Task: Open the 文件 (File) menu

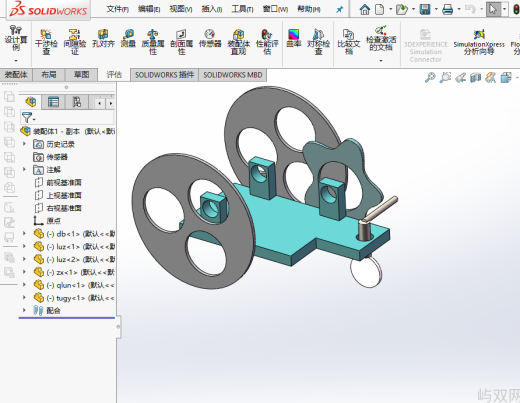Action: [x=118, y=9]
